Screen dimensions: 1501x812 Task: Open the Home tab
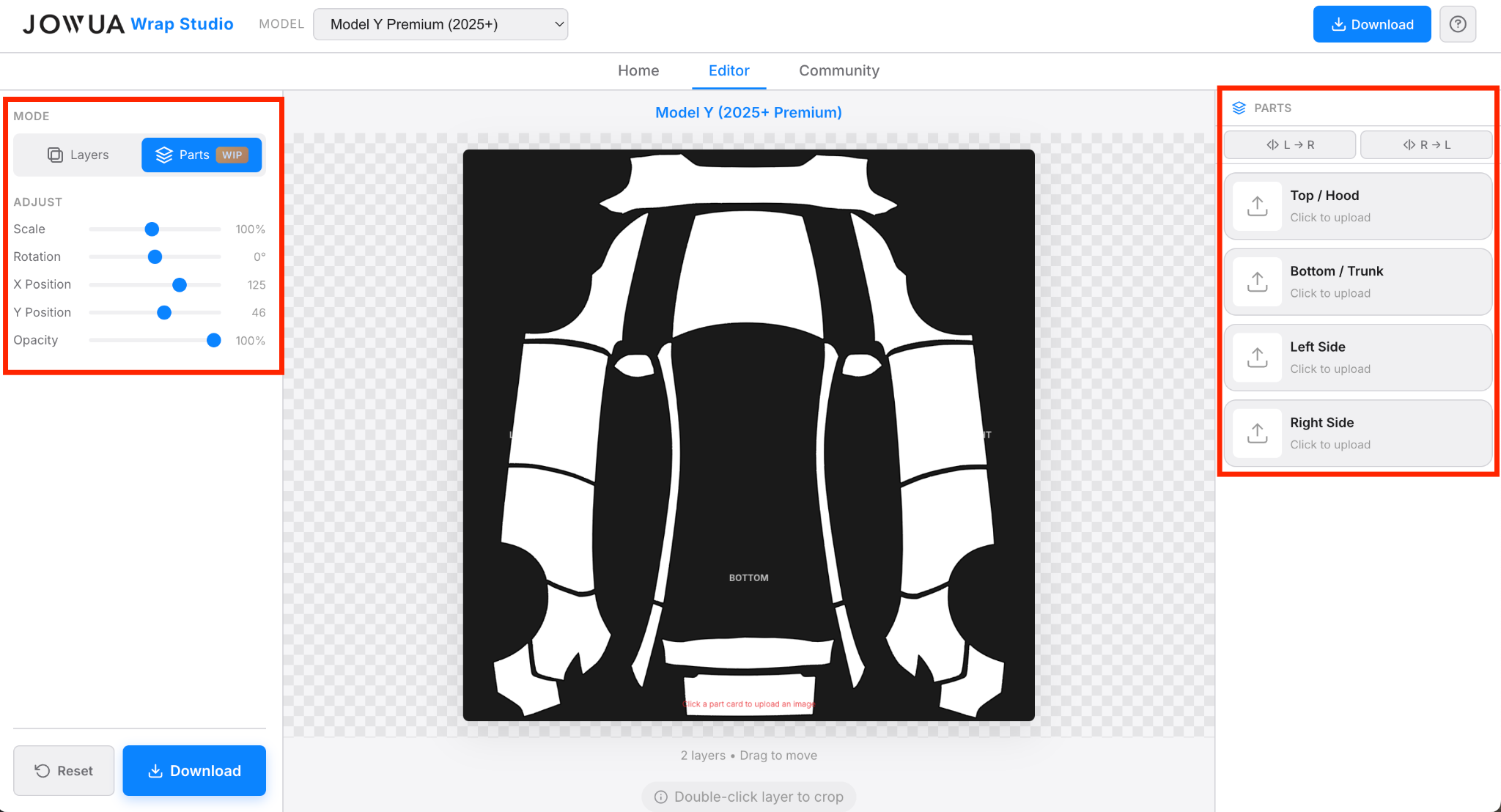(x=638, y=70)
